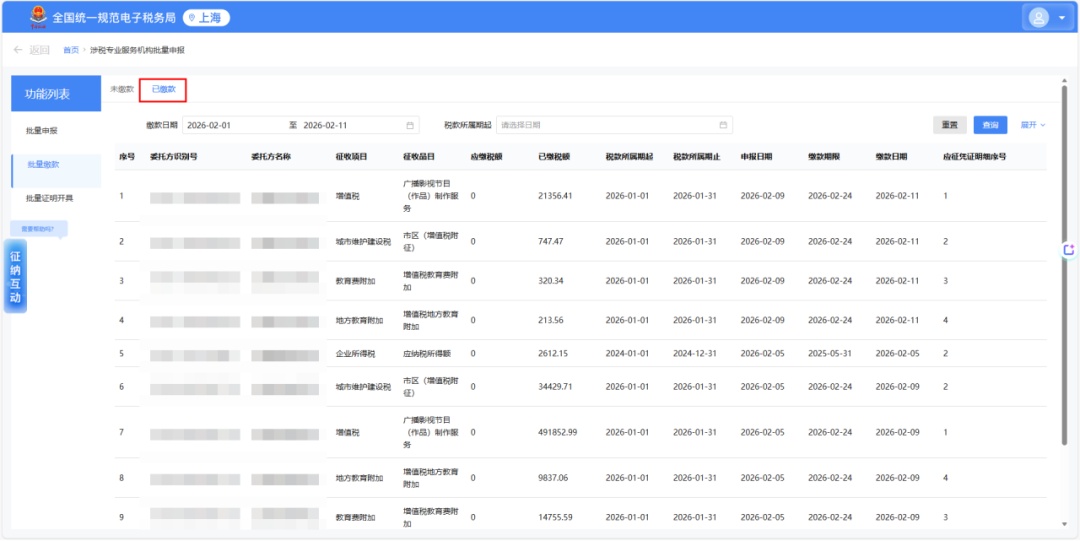Select 批量缴款 in the sidebar
This screenshot has height=541, width=1080.
pyautogui.click(x=43, y=165)
